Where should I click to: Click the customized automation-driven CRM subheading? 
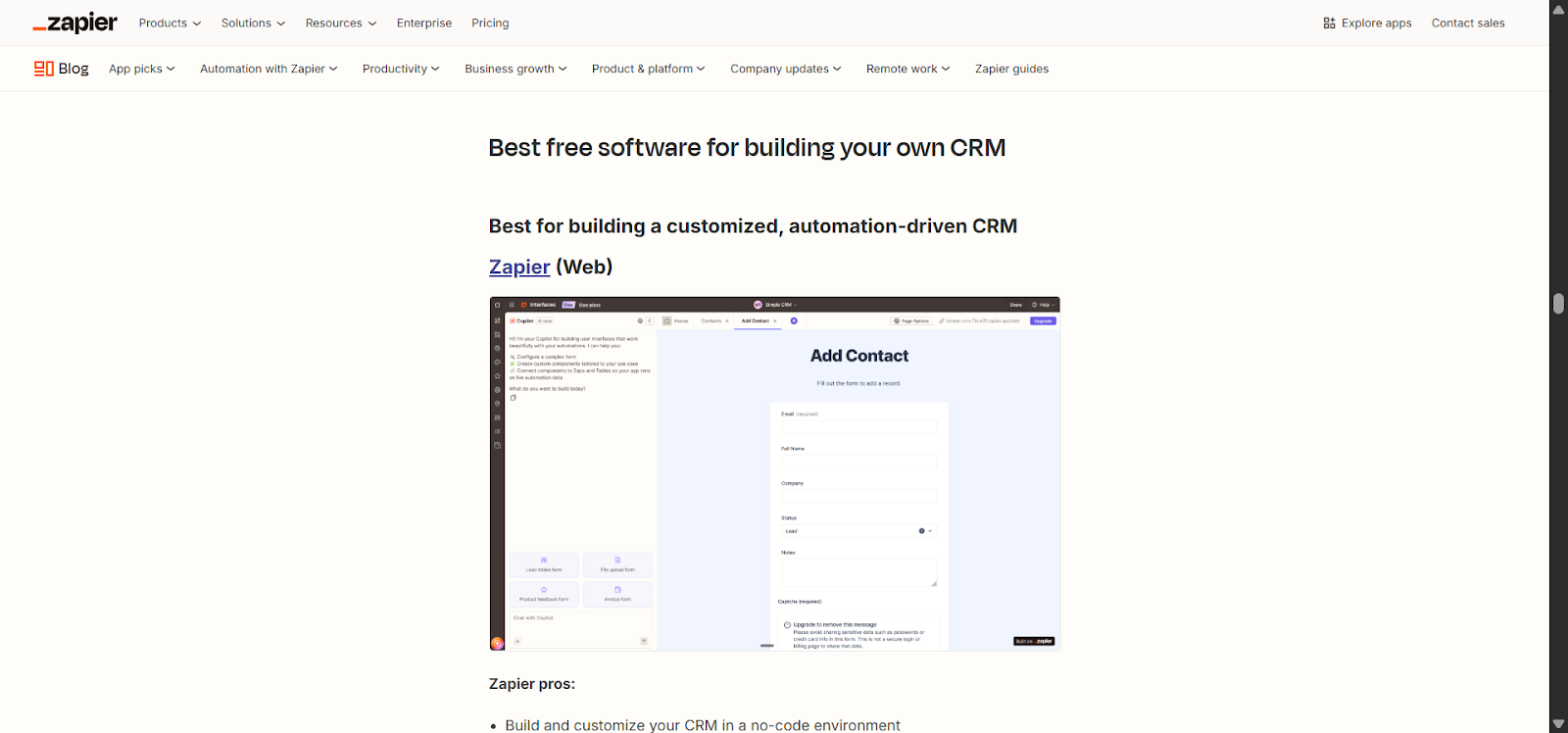pyautogui.click(x=753, y=226)
